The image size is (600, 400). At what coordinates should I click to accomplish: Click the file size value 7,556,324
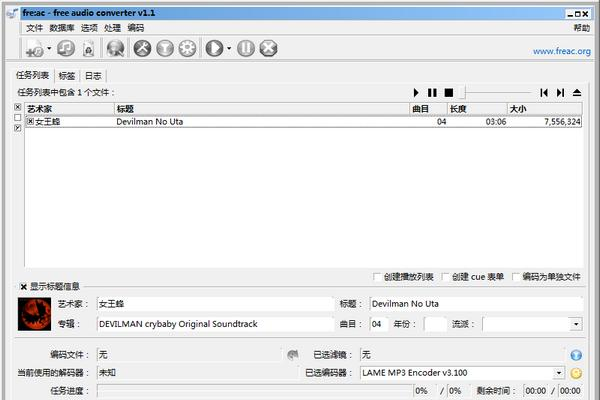562,122
